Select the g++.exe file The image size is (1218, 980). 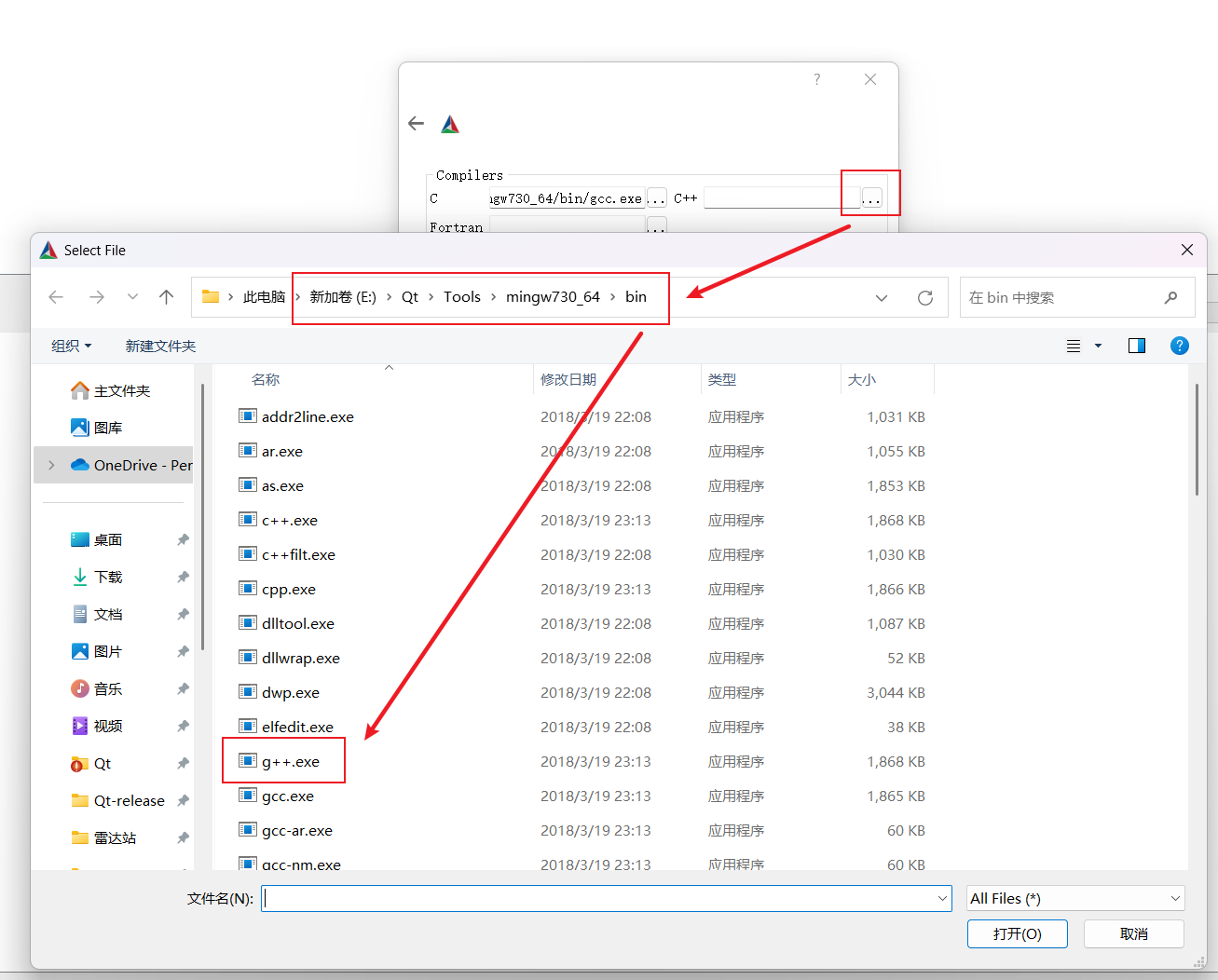(x=291, y=762)
